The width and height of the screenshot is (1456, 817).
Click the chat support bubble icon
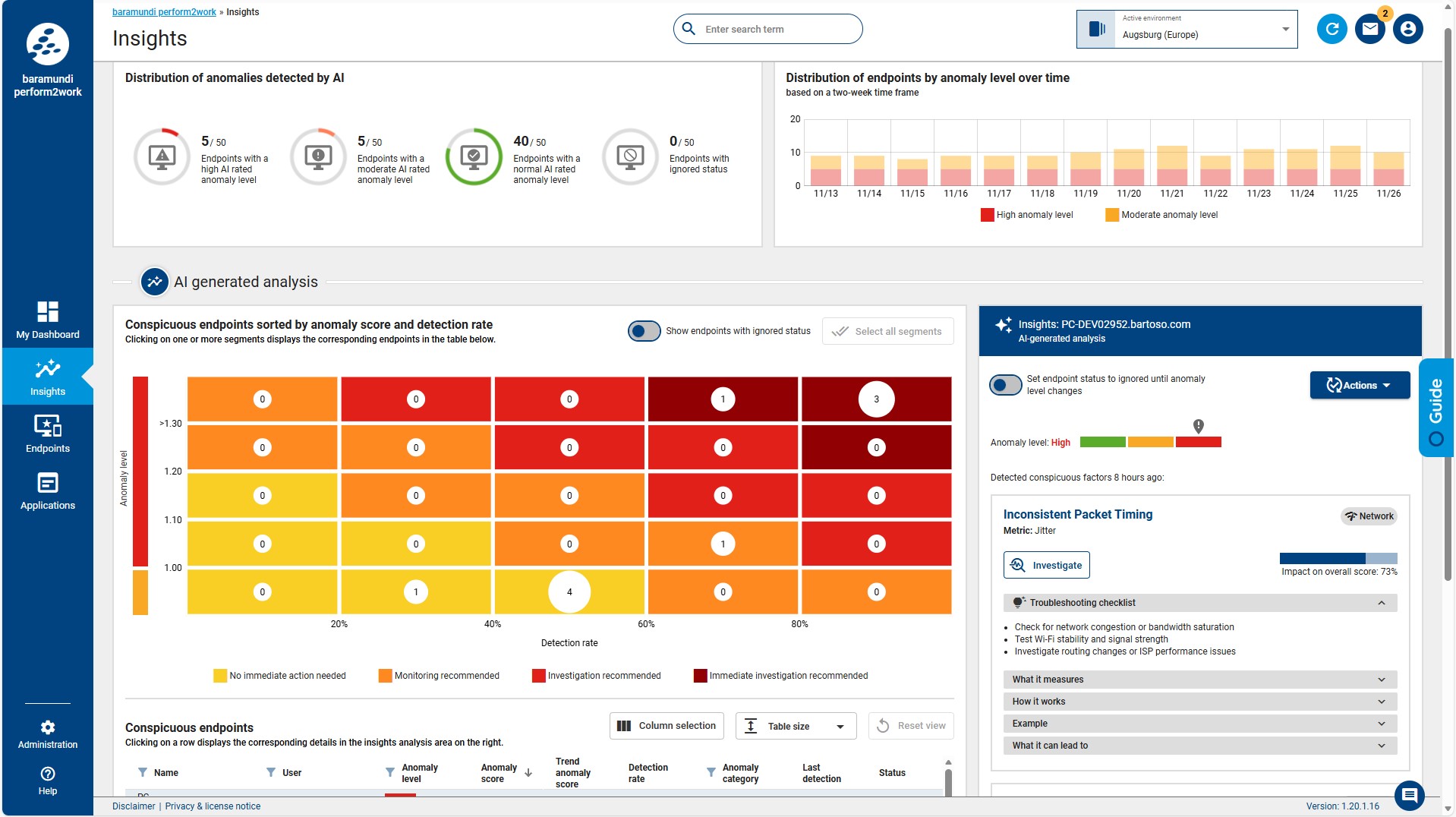click(x=1409, y=795)
